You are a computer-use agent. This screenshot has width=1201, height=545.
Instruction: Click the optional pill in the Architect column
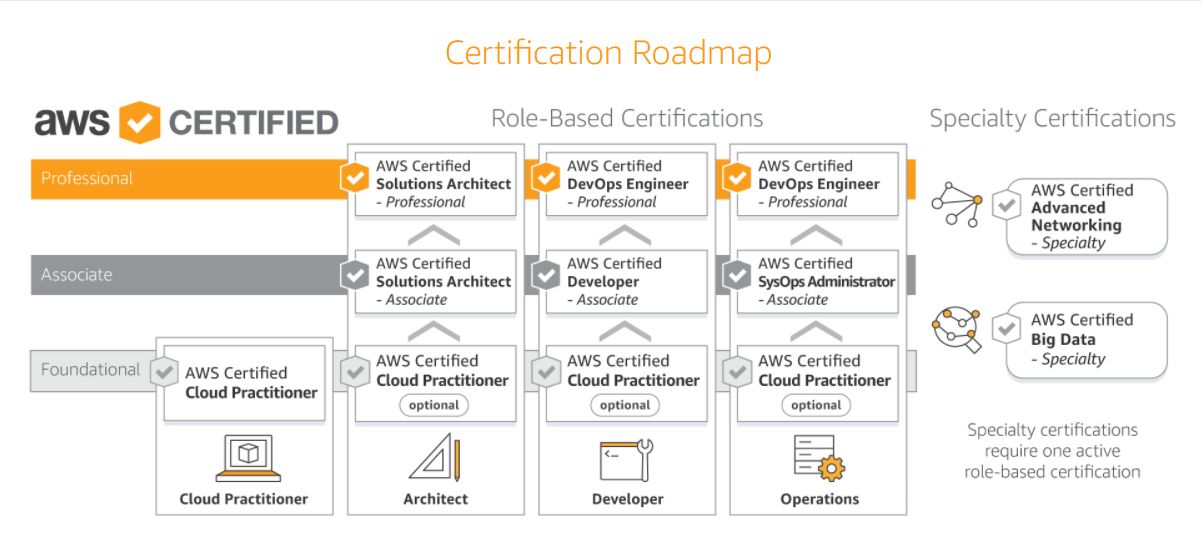434,405
